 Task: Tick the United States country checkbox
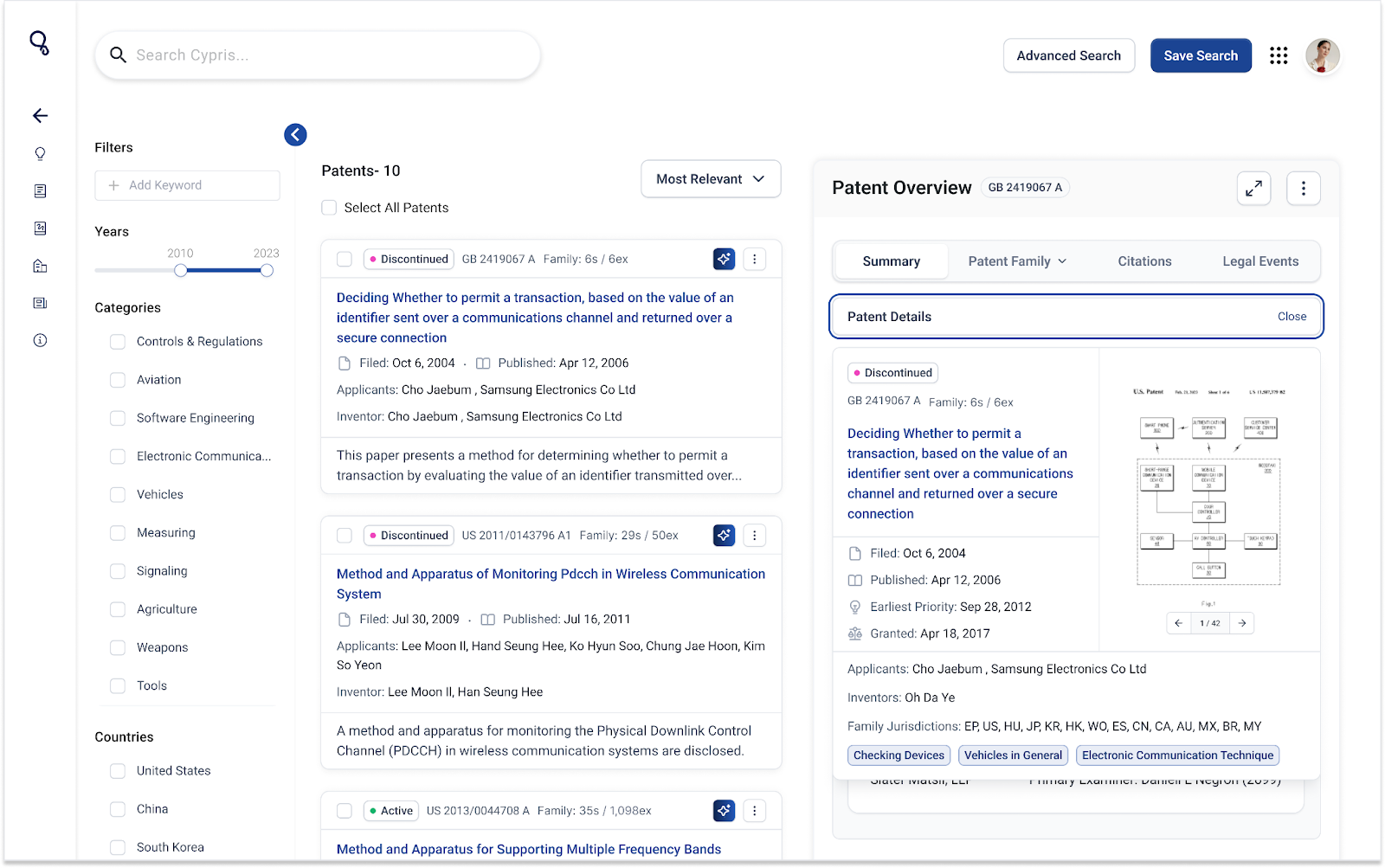[118, 771]
